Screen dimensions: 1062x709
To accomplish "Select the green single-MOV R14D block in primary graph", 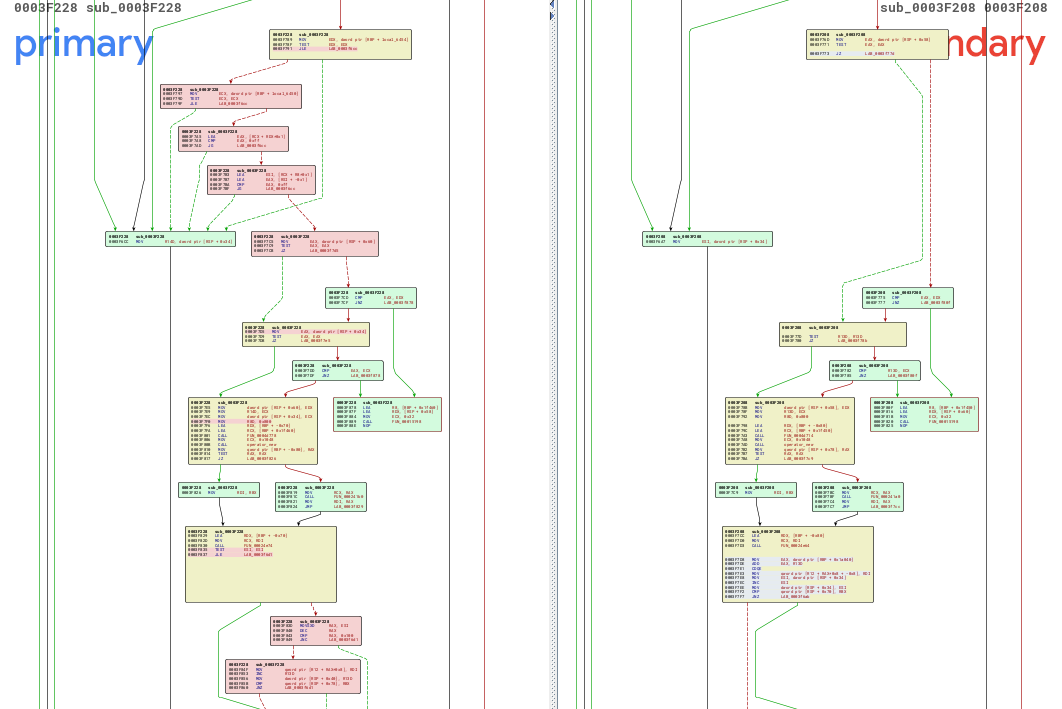I will tap(170, 239).
